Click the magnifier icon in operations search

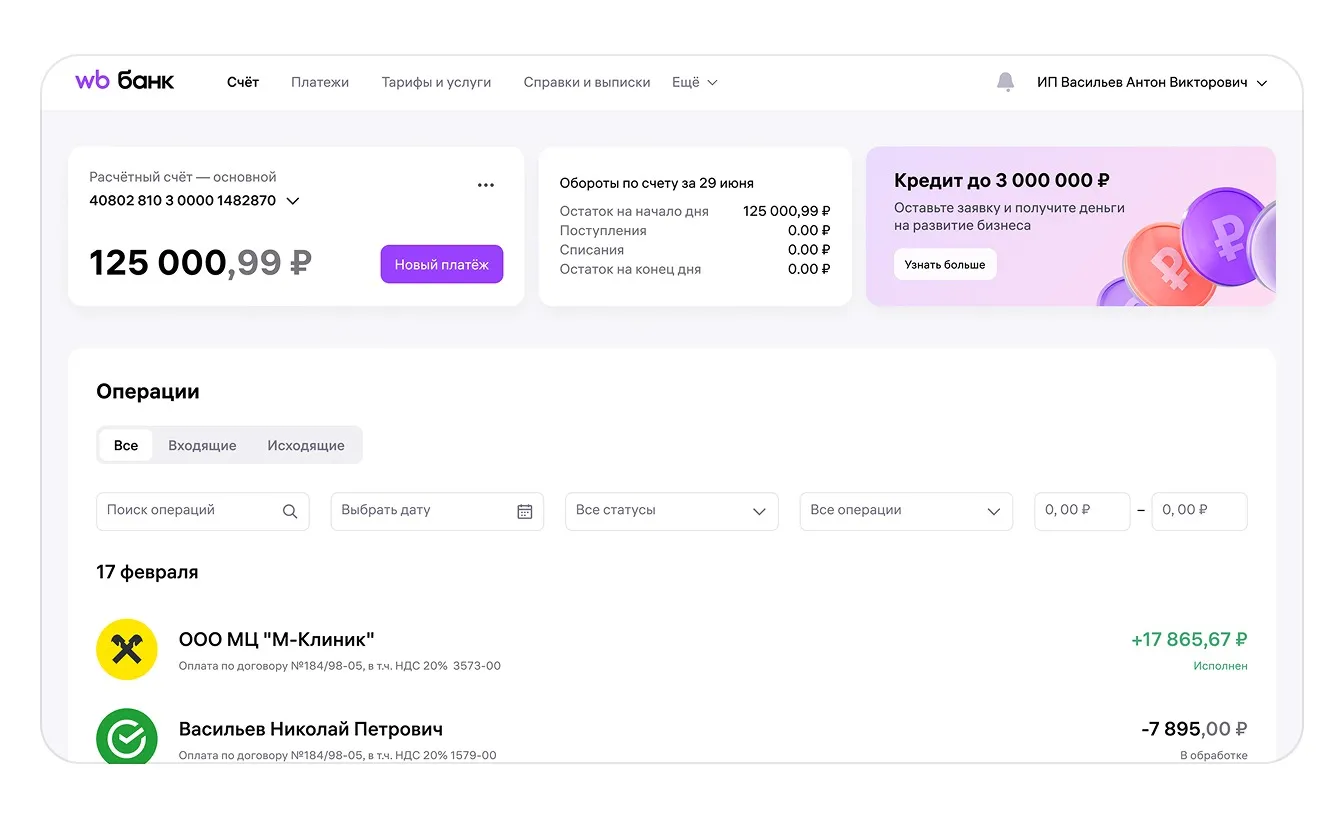290,511
